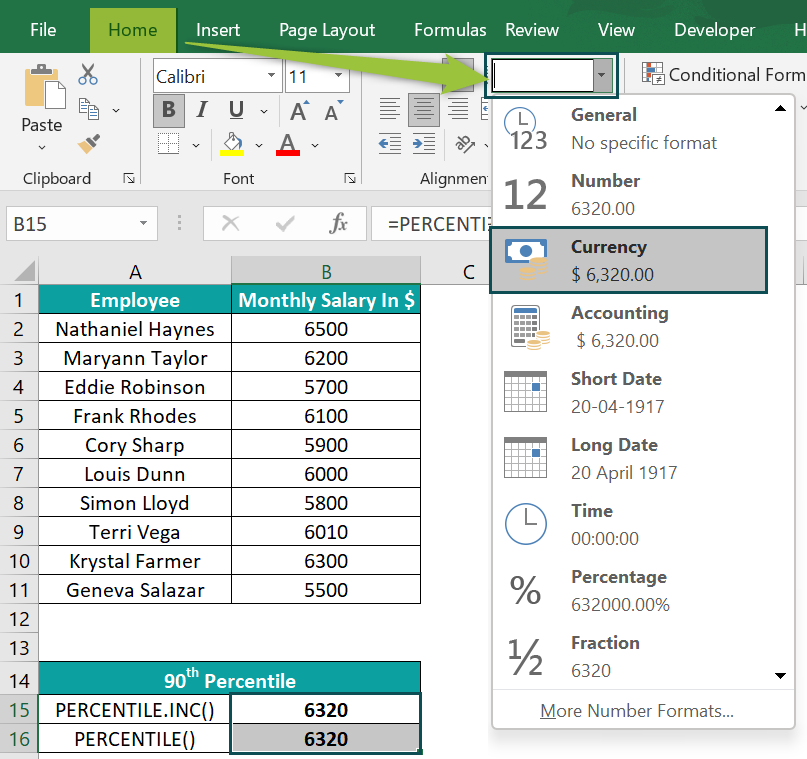Open the File tab
Image resolution: width=807 pixels, height=759 pixels.
point(43,30)
